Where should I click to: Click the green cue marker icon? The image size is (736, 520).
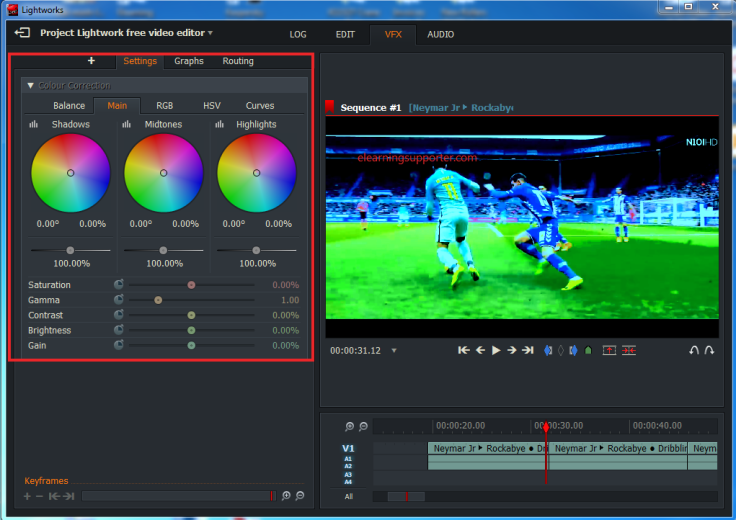tap(588, 350)
